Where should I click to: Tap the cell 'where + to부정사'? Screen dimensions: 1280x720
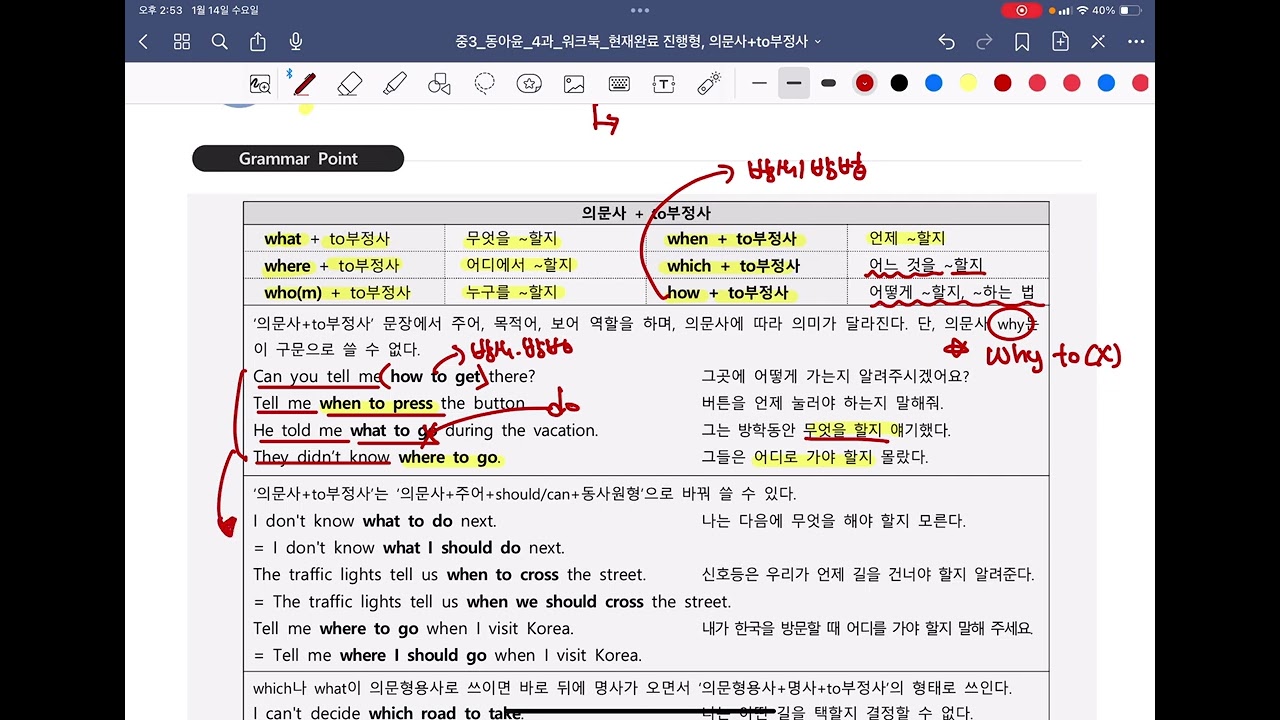pos(332,265)
